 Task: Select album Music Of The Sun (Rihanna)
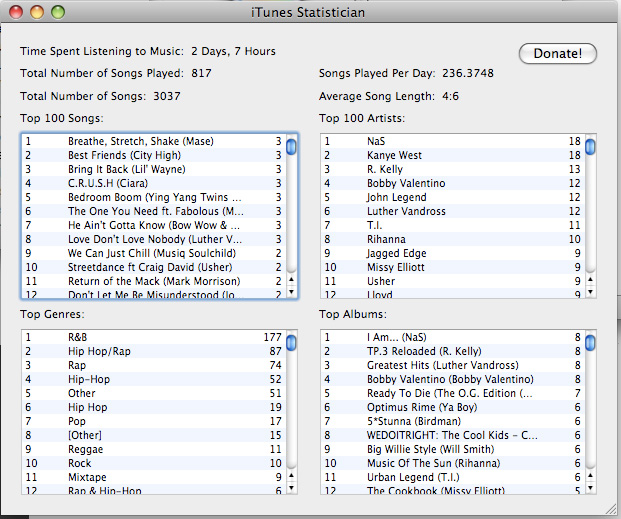click(x=453, y=463)
